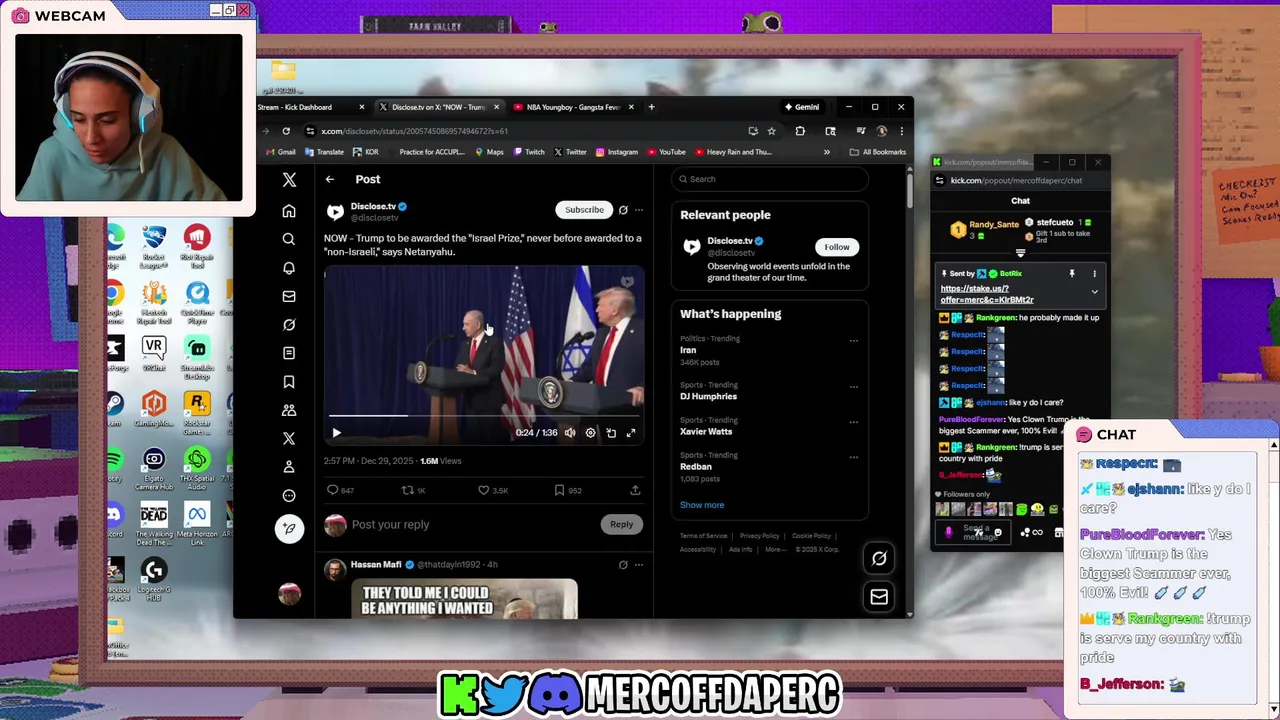Open the X home icon in sidebar
The image size is (1280, 720).
(289, 211)
